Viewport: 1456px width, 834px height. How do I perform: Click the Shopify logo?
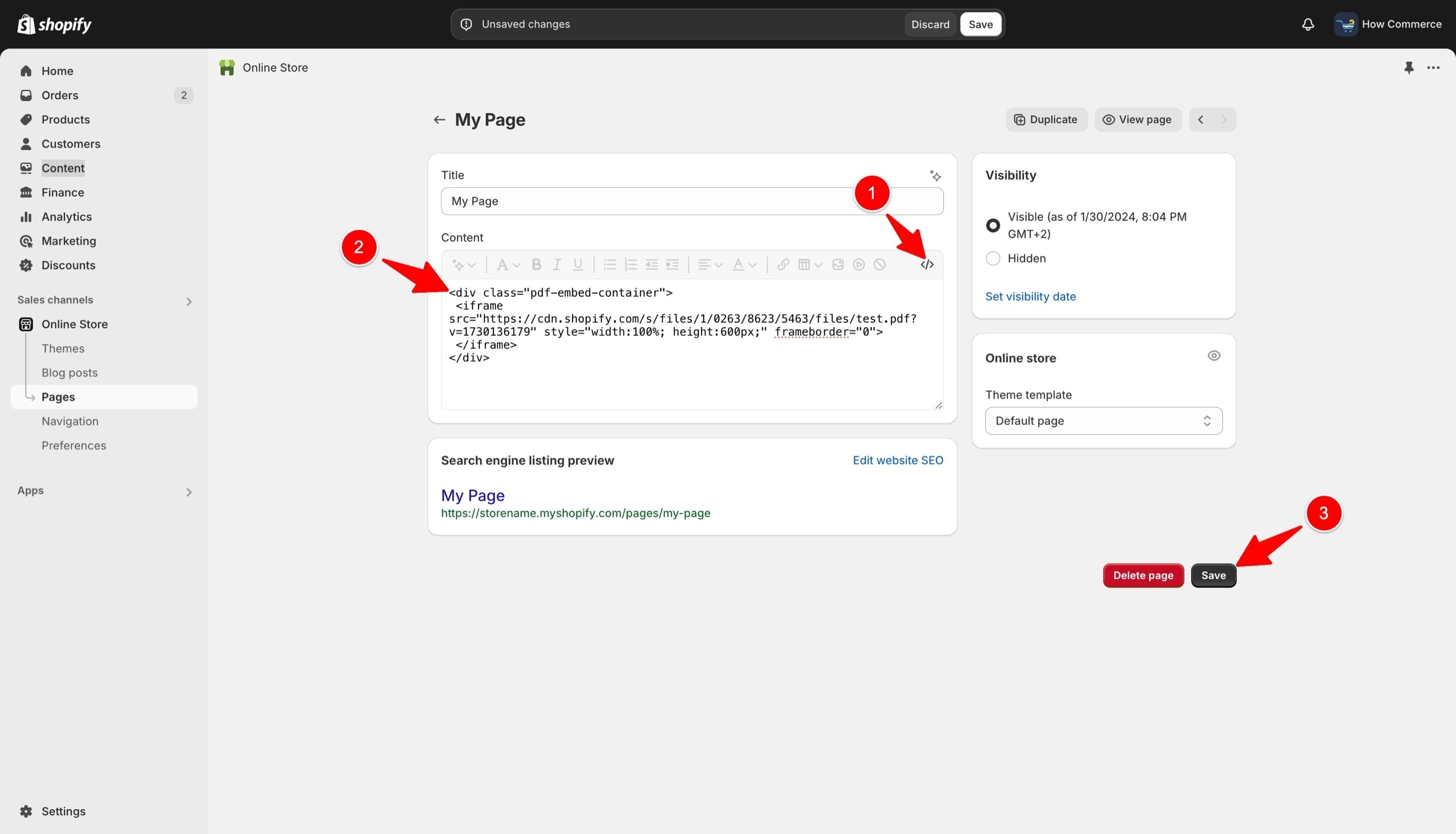click(55, 24)
